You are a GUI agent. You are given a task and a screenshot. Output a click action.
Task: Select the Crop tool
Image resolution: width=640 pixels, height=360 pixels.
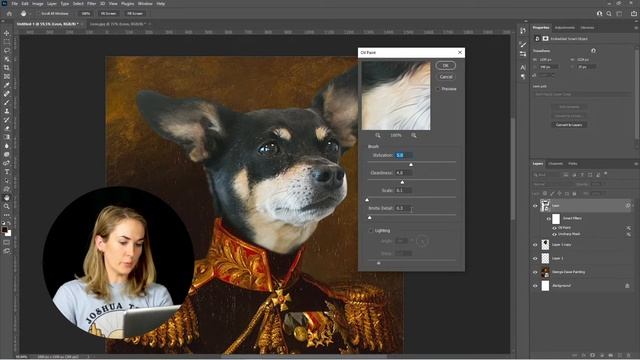7,68
